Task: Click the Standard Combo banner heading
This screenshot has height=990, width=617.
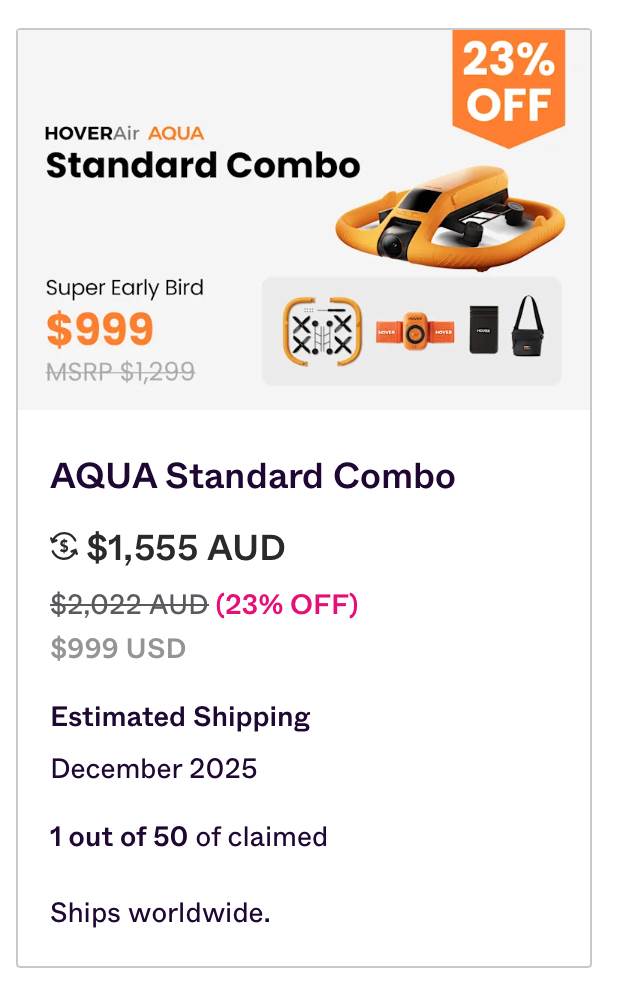Action: coord(202,165)
